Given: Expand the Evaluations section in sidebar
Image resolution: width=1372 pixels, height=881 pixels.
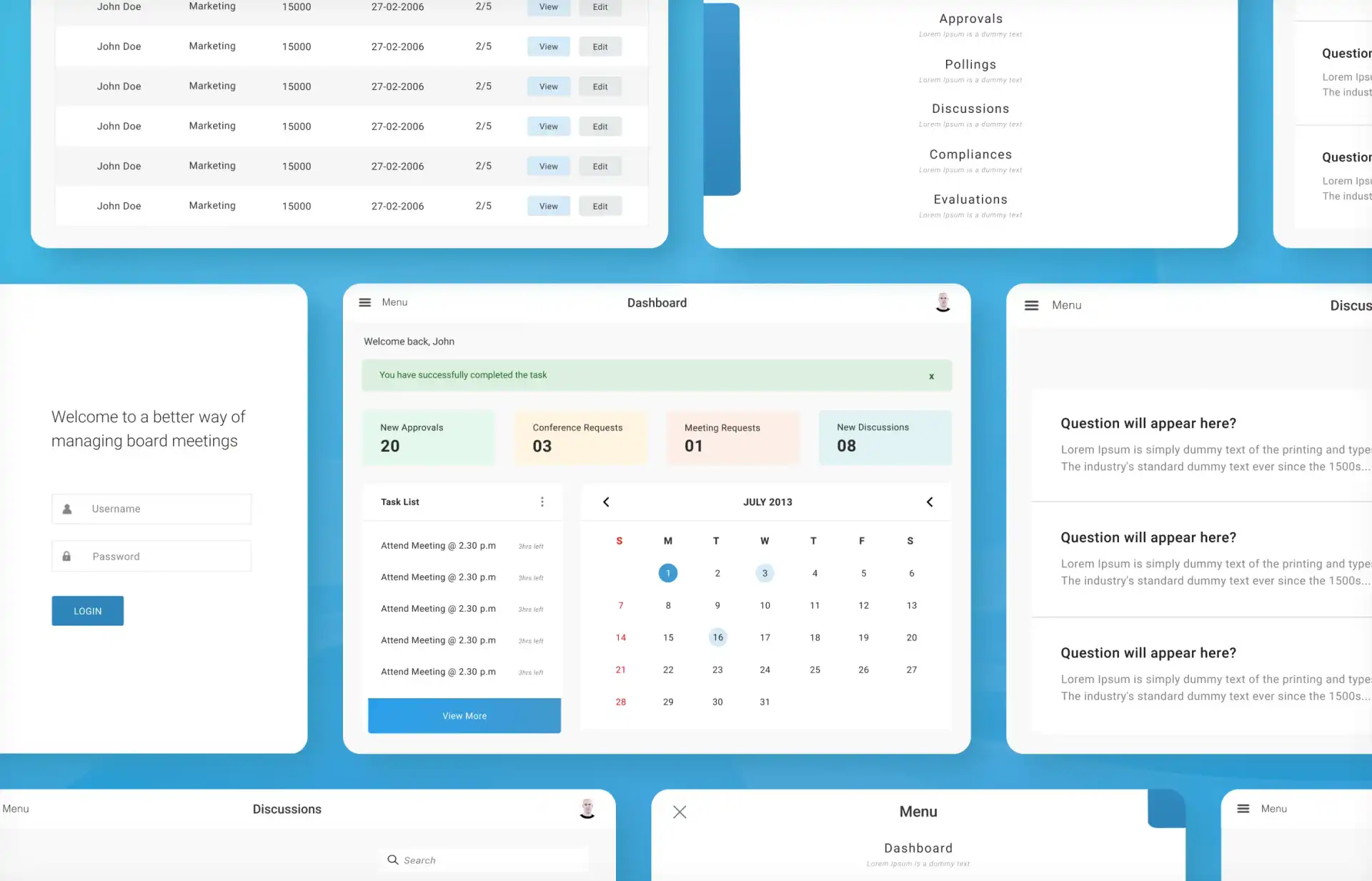Looking at the screenshot, I should (x=970, y=199).
